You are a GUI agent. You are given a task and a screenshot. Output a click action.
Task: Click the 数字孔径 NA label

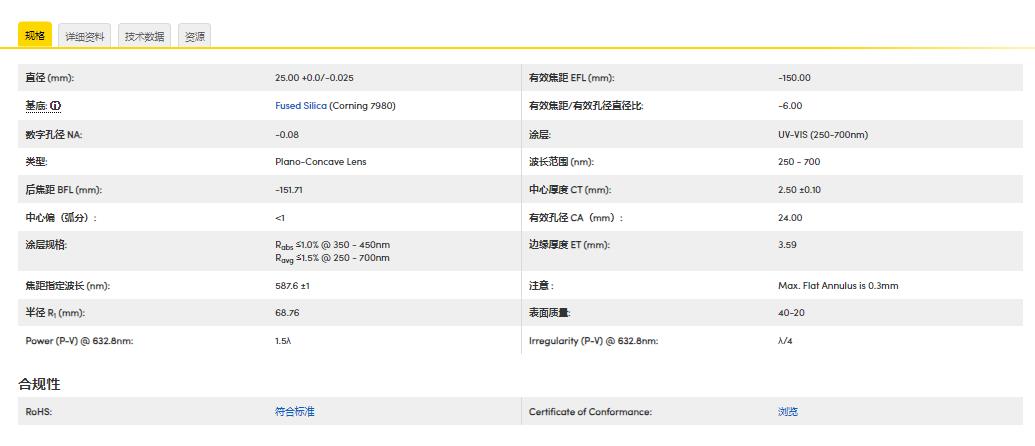point(54,135)
